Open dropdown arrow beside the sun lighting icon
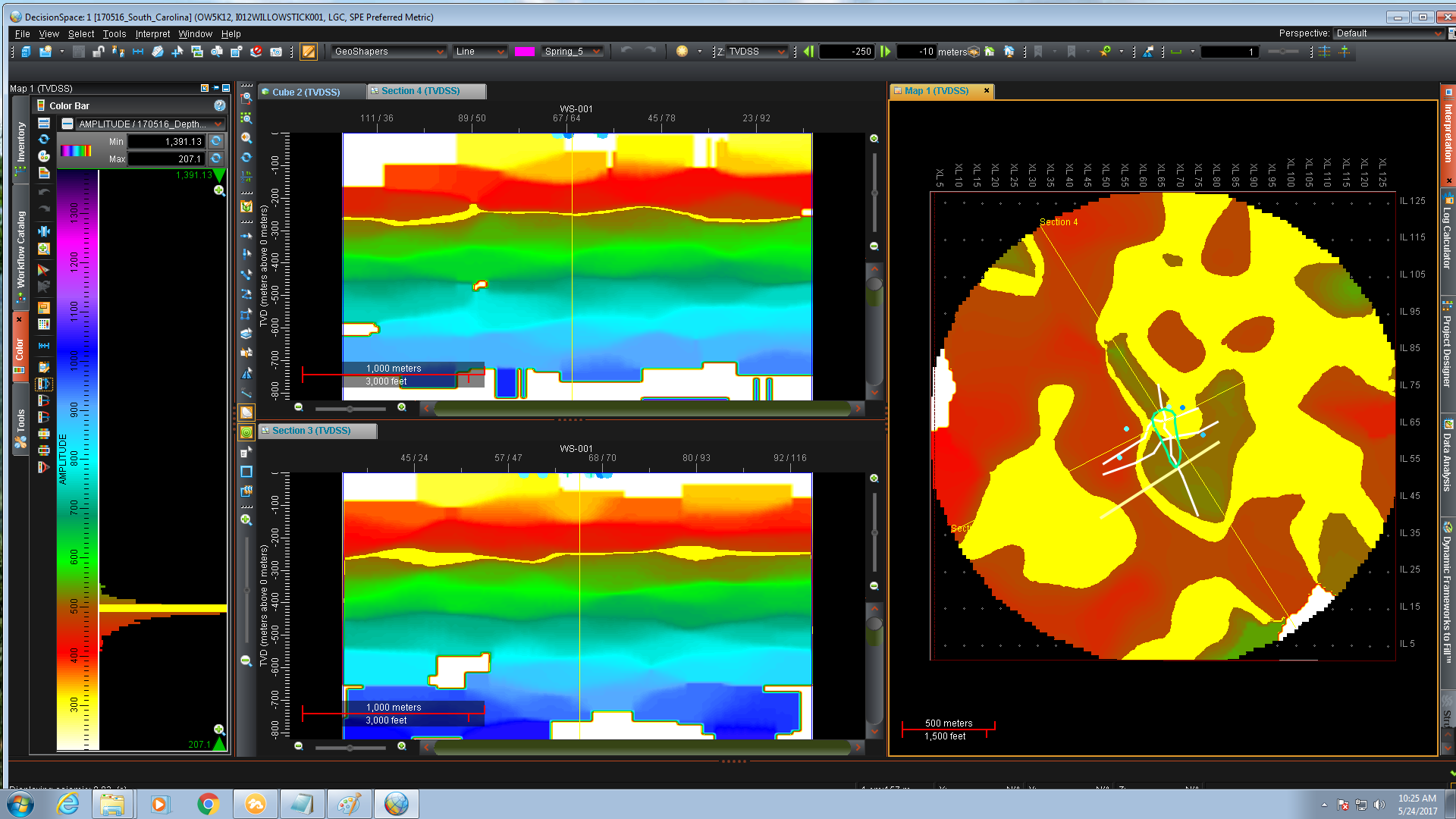This screenshot has width=1456, height=819. point(699,52)
